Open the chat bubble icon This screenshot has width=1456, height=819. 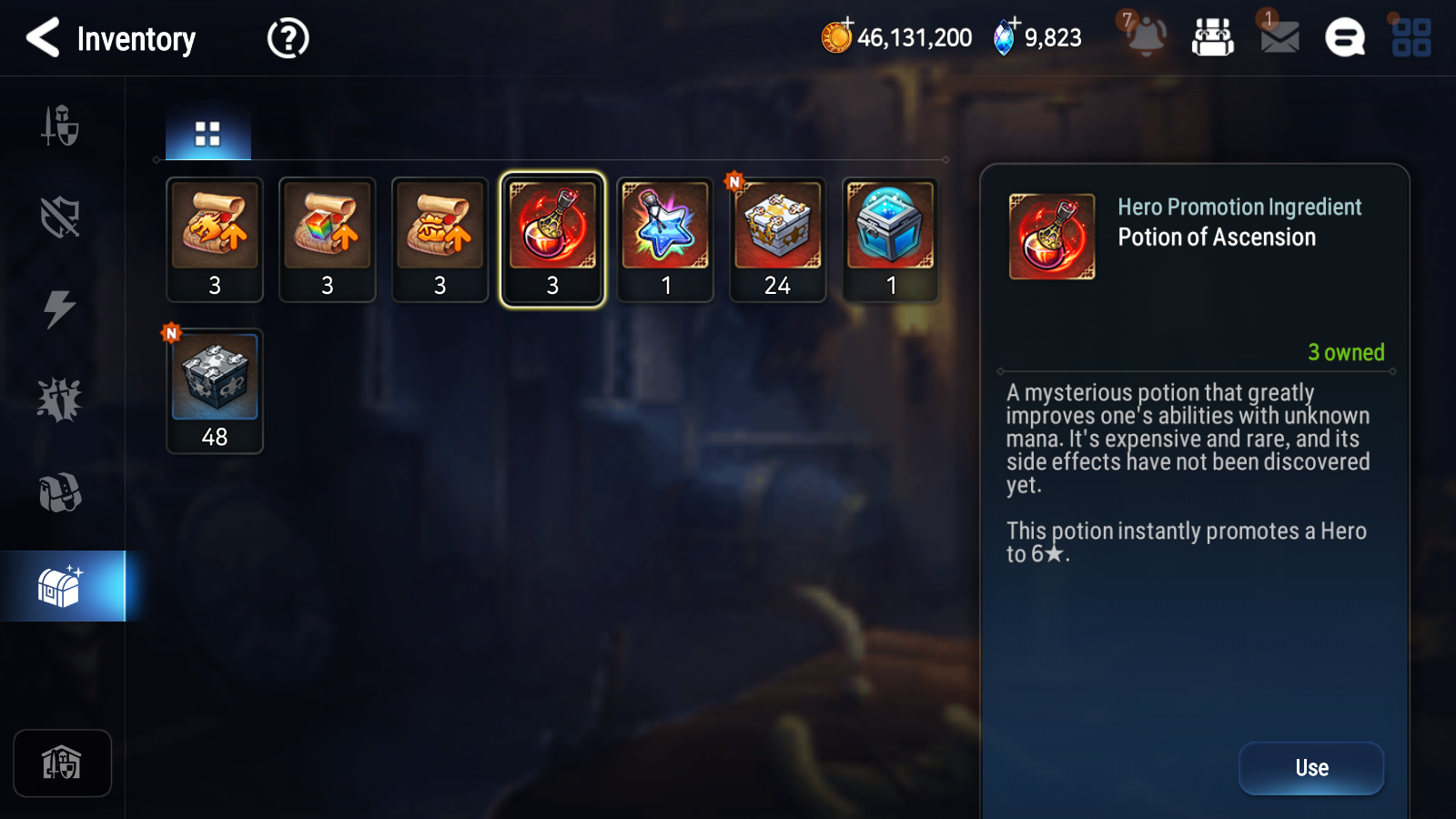(x=1345, y=37)
